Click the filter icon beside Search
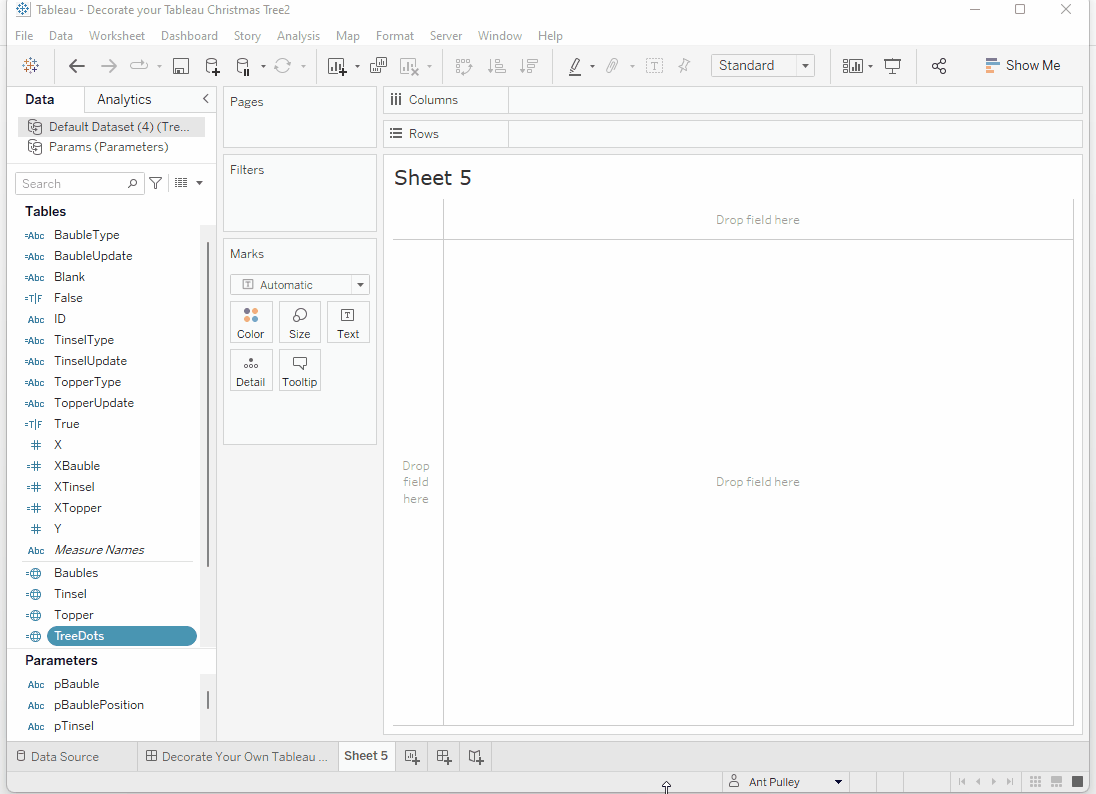 156,183
